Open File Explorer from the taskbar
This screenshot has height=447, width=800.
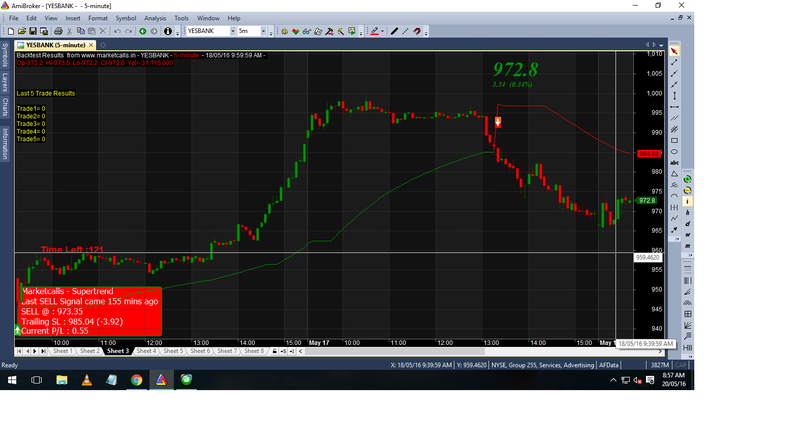point(62,380)
